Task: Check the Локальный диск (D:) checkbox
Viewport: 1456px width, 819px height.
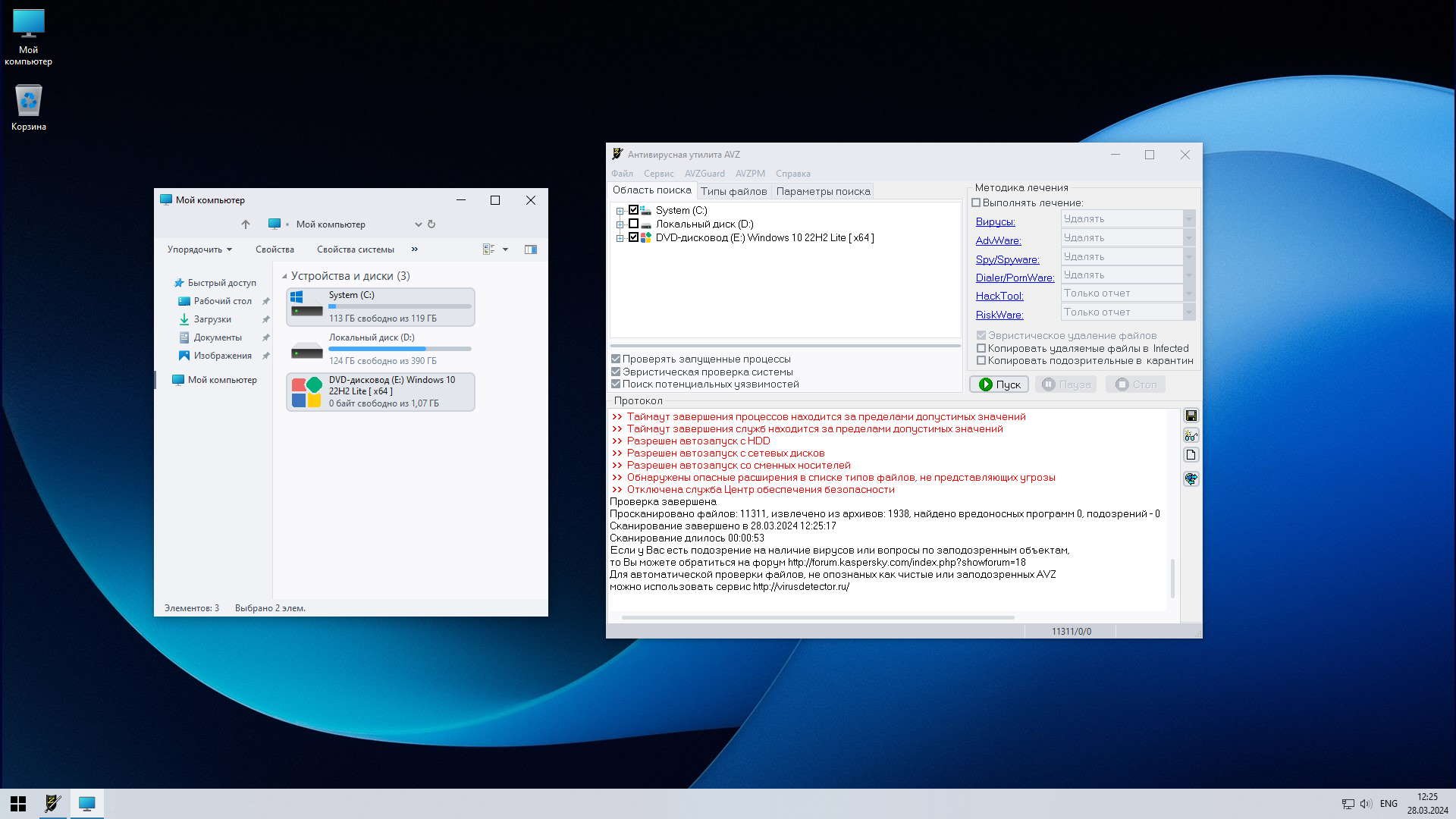Action: [x=634, y=224]
